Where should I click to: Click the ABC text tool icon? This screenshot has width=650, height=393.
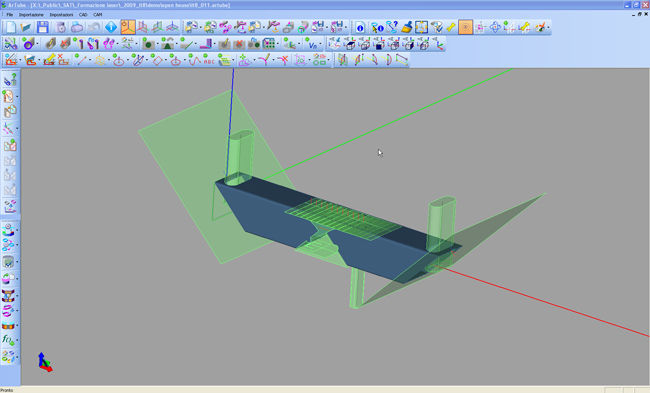tap(209, 61)
